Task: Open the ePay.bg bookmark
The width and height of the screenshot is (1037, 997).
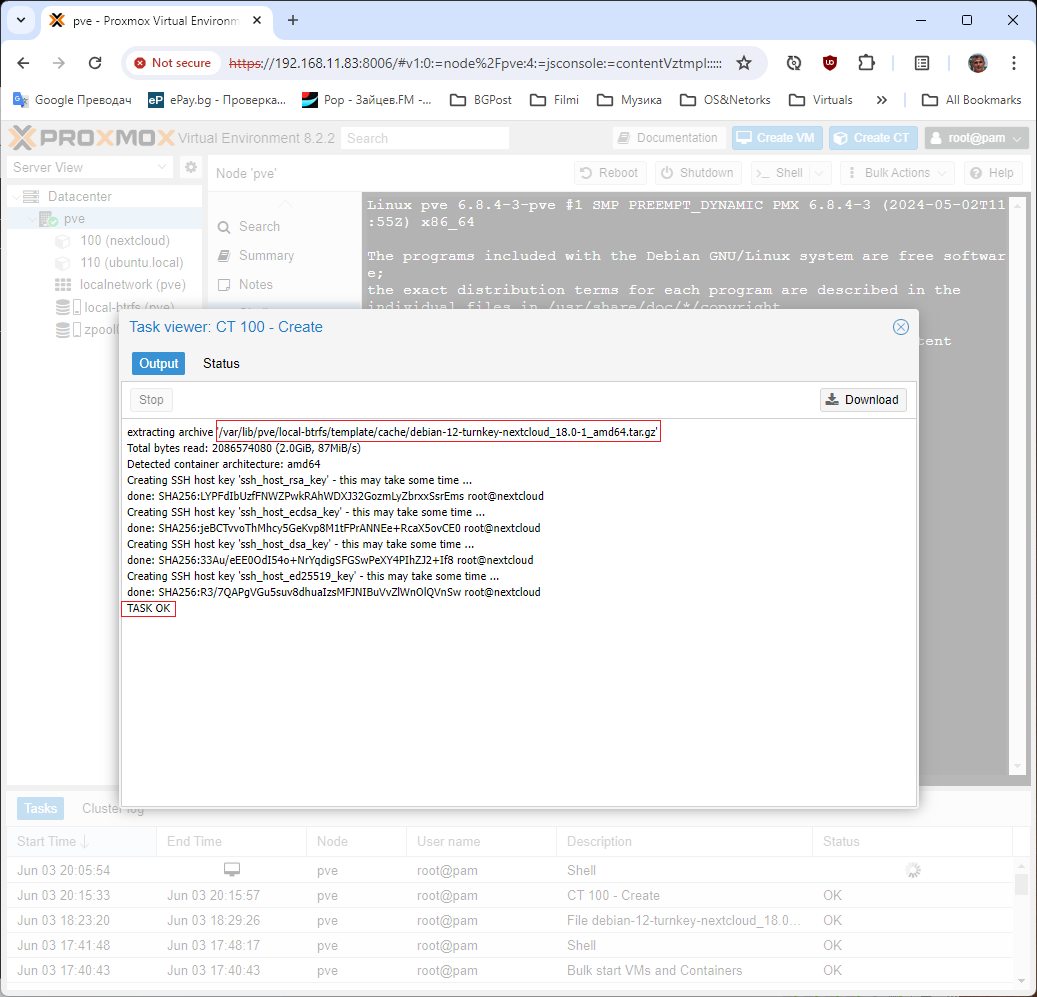Action: click(217, 100)
